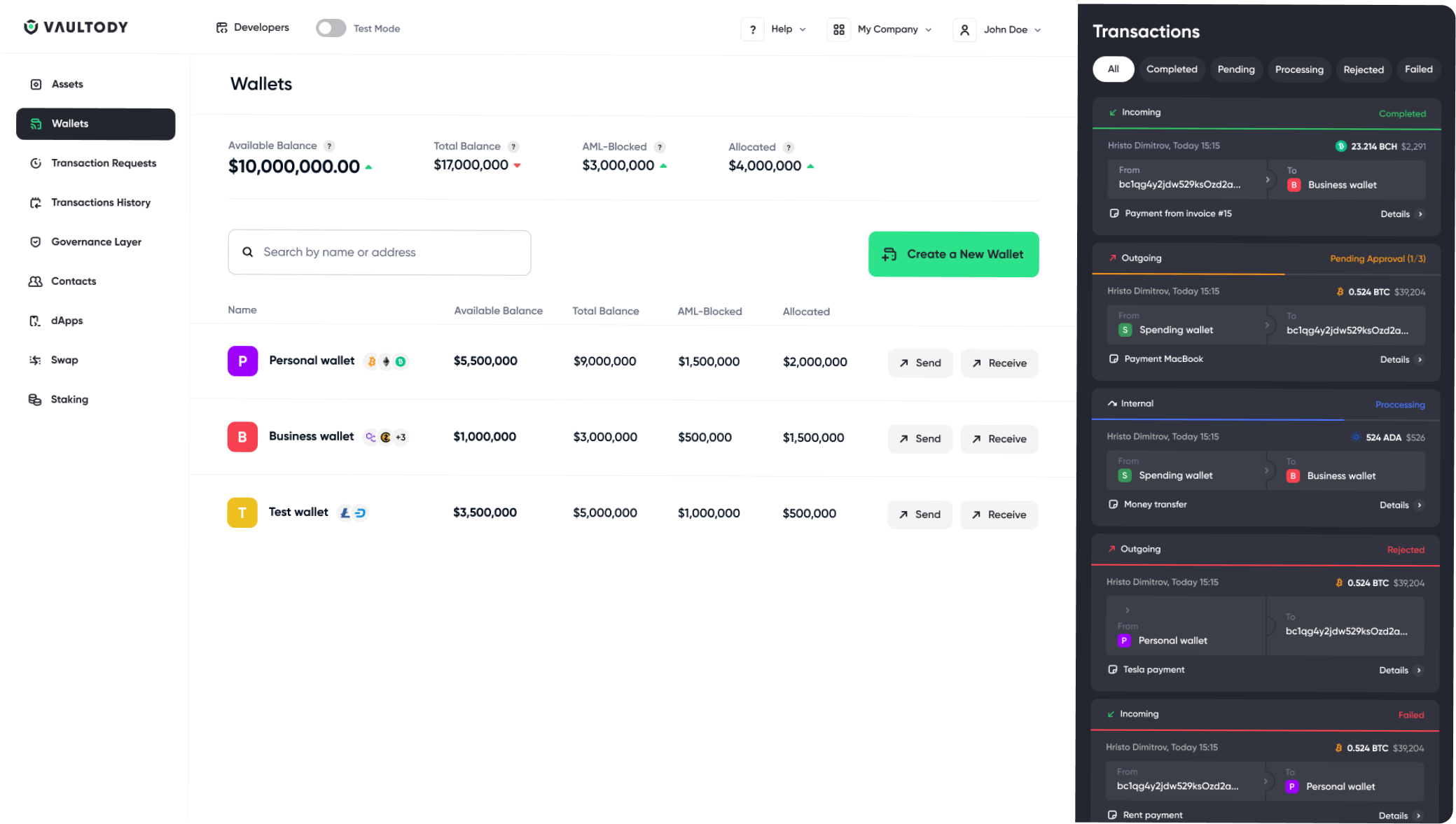Click Litecoin icon on Test wallet
The width and height of the screenshot is (1456, 824).
pyautogui.click(x=345, y=513)
